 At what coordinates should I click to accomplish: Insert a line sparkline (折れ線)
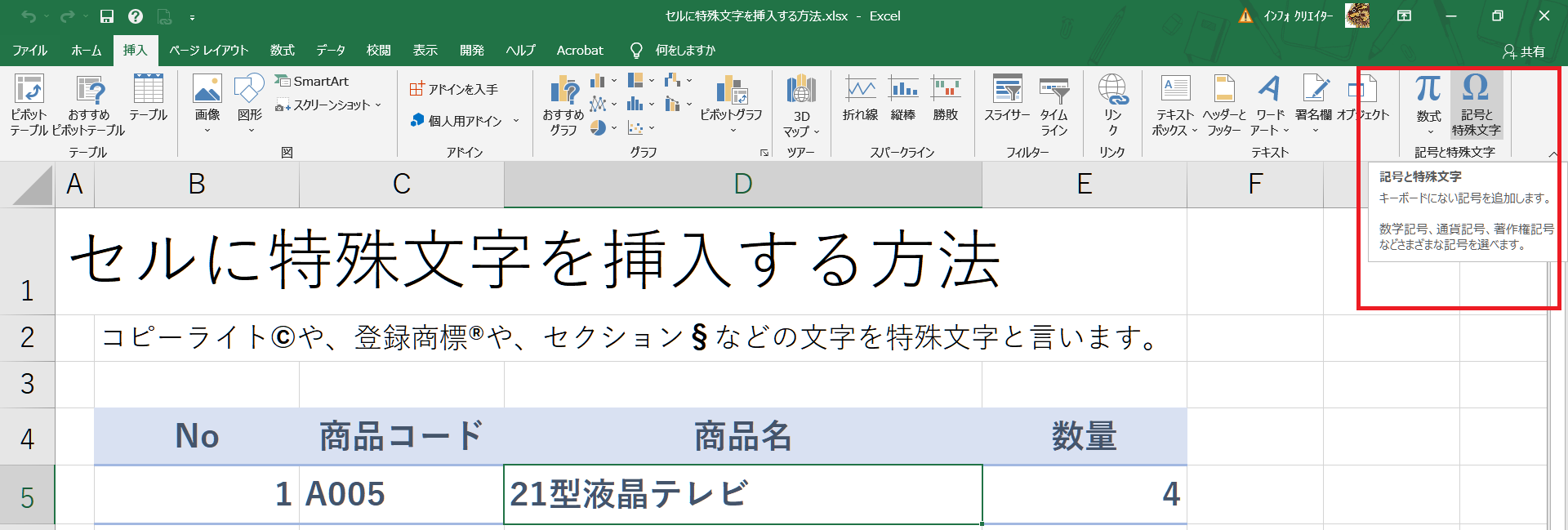[x=860, y=91]
